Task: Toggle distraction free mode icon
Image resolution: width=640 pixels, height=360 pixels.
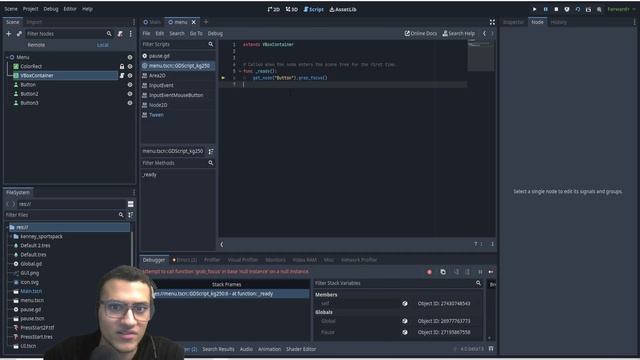Action: 492,22
